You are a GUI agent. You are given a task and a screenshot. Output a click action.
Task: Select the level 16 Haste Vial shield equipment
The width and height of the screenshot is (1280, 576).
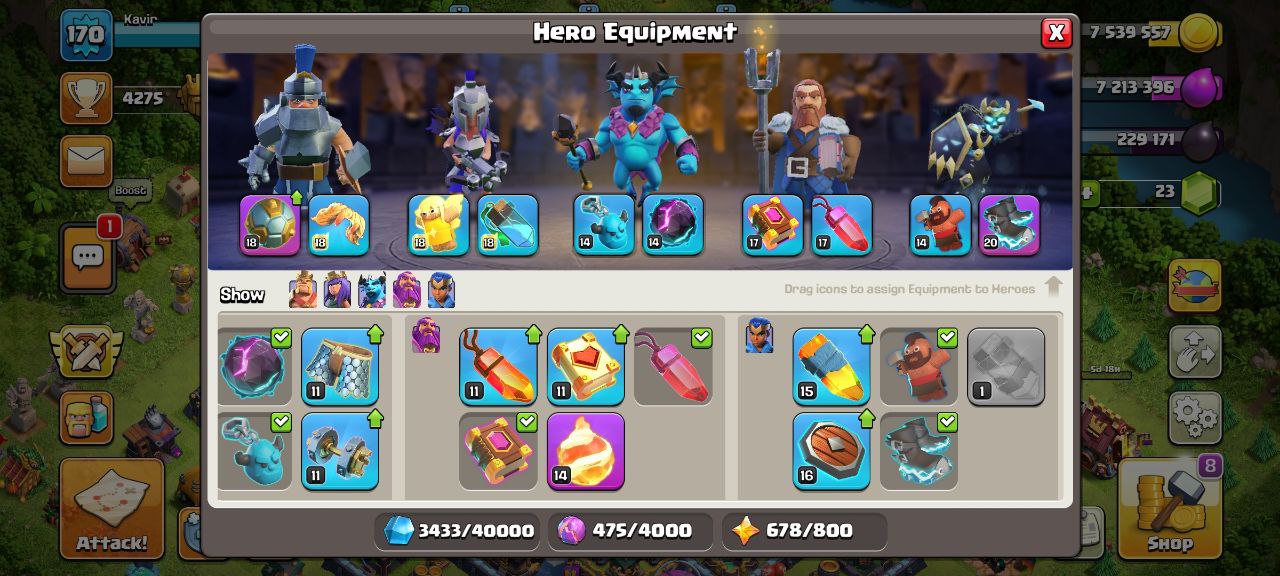[x=832, y=451]
